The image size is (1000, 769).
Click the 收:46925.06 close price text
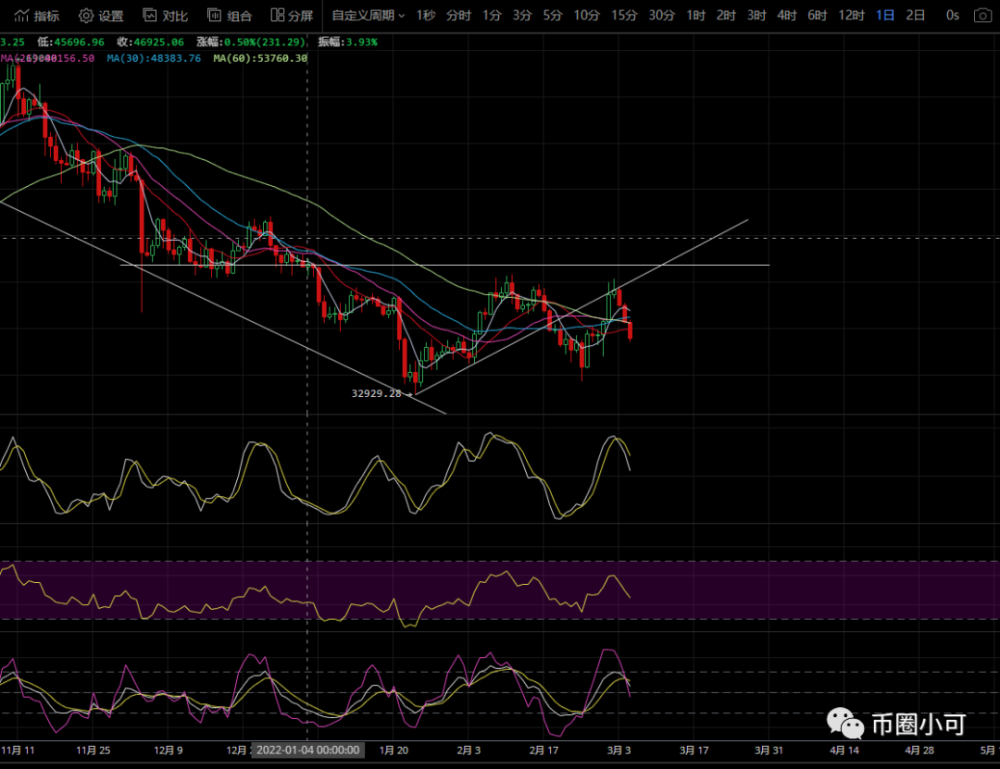[150, 42]
